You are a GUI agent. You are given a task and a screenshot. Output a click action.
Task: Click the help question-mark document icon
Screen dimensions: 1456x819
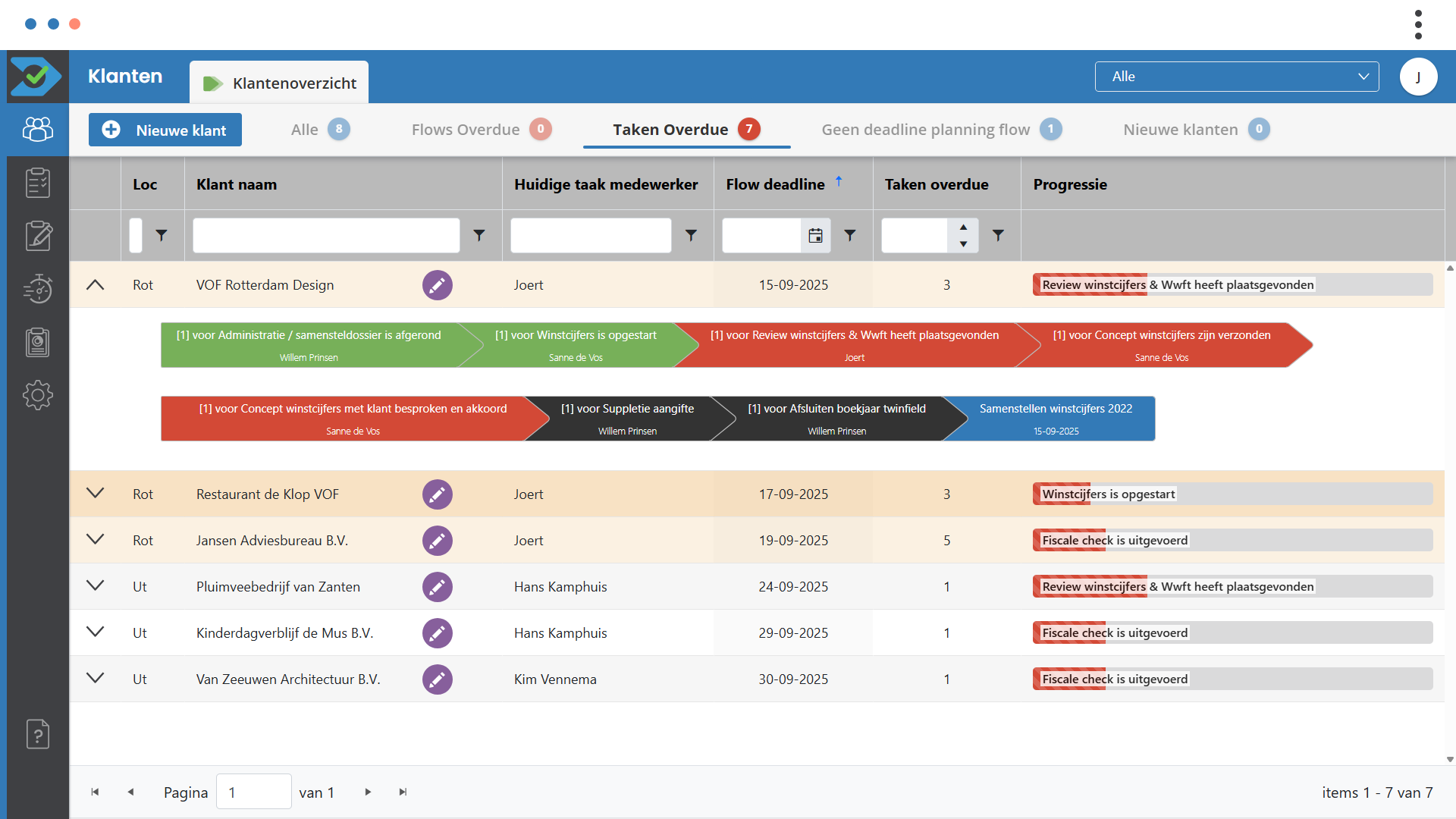[37, 734]
